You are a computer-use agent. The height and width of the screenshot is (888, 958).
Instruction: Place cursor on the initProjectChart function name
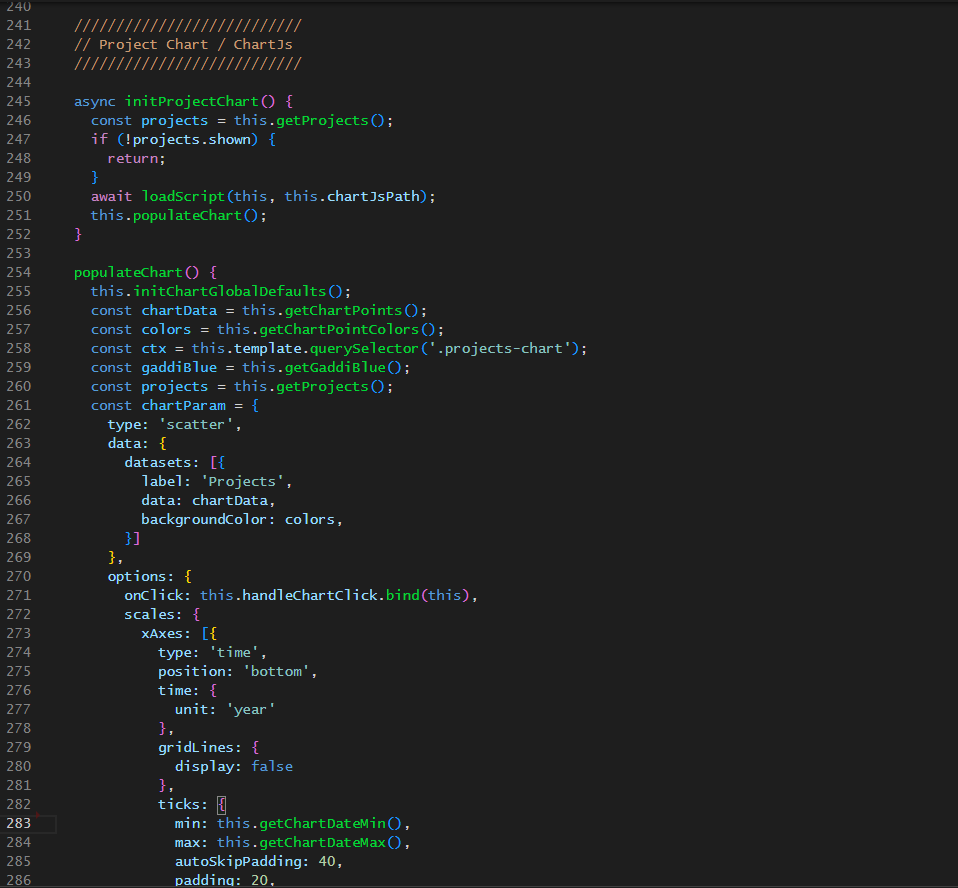(x=193, y=101)
